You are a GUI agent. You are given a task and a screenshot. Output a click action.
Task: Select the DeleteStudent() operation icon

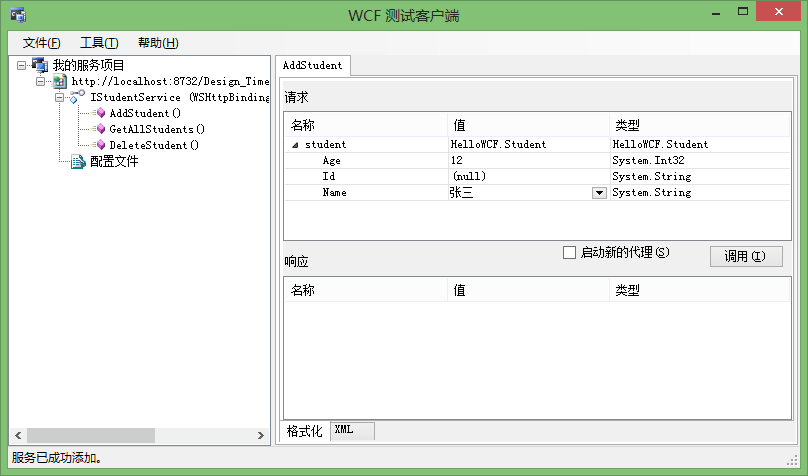(99, 145)
